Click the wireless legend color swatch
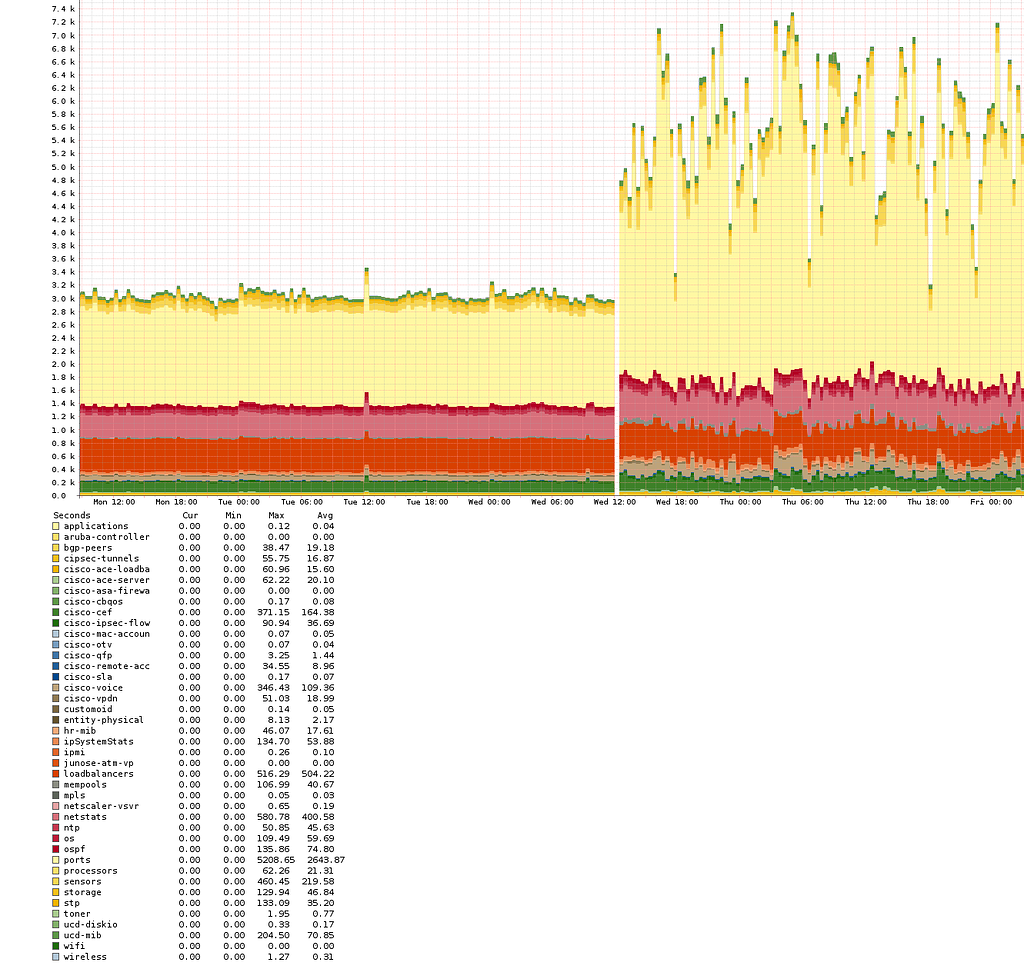 [56, 957]
